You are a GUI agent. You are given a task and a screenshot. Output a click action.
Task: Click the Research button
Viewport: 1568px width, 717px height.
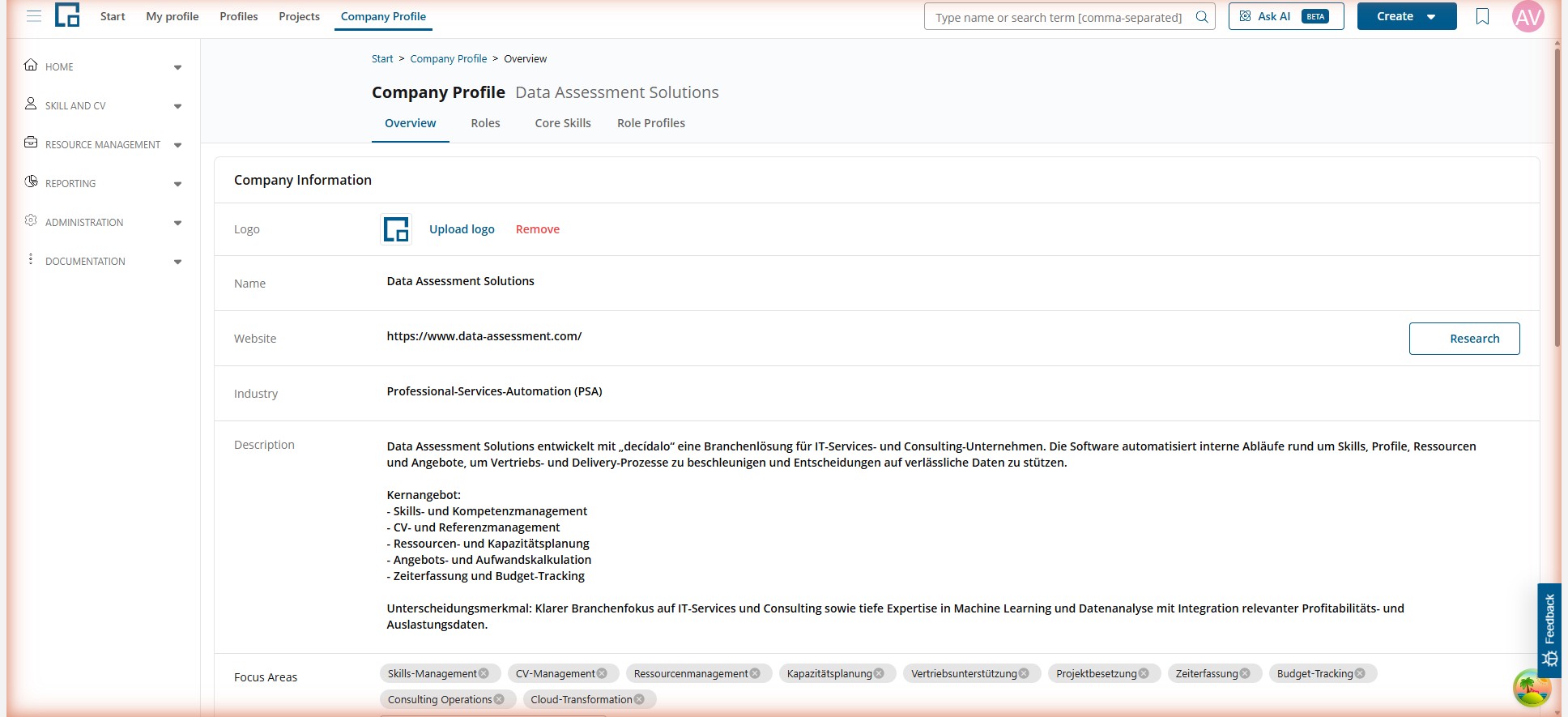[x=1464, y=339]
